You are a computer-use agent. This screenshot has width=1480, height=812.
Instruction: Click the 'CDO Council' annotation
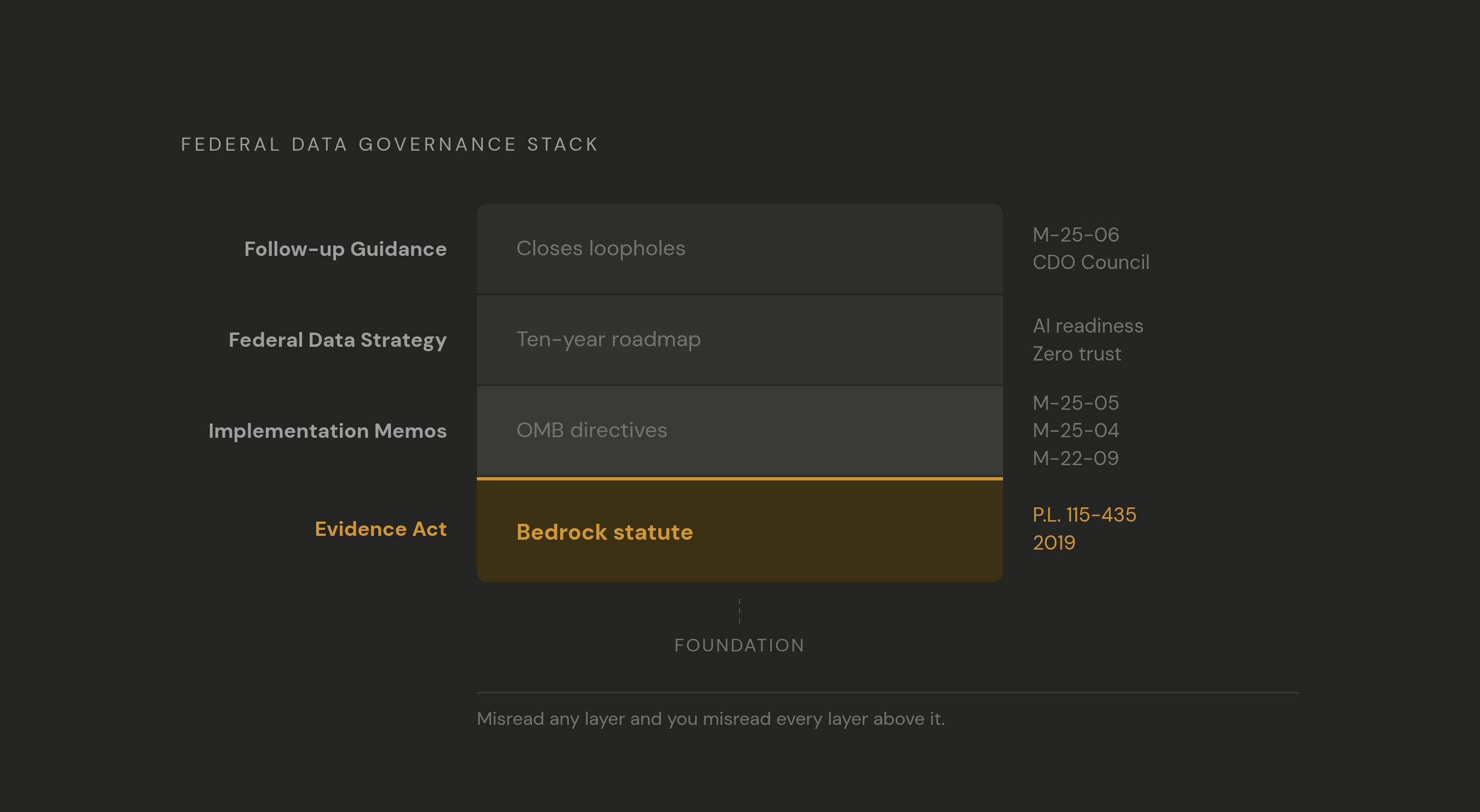click(1090, 262)
